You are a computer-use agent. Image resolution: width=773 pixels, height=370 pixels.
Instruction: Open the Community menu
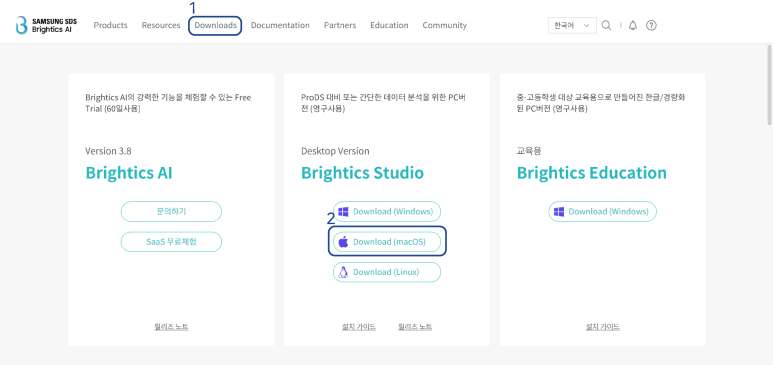[444, 25]
